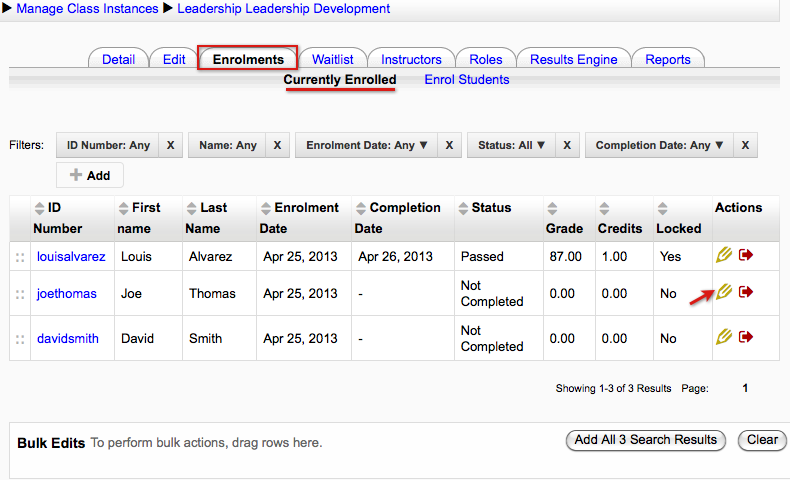The height and width of the screenshot is (480, 790).
Task: Grab the drag handle for joethomas row
Action: [20, 294]
